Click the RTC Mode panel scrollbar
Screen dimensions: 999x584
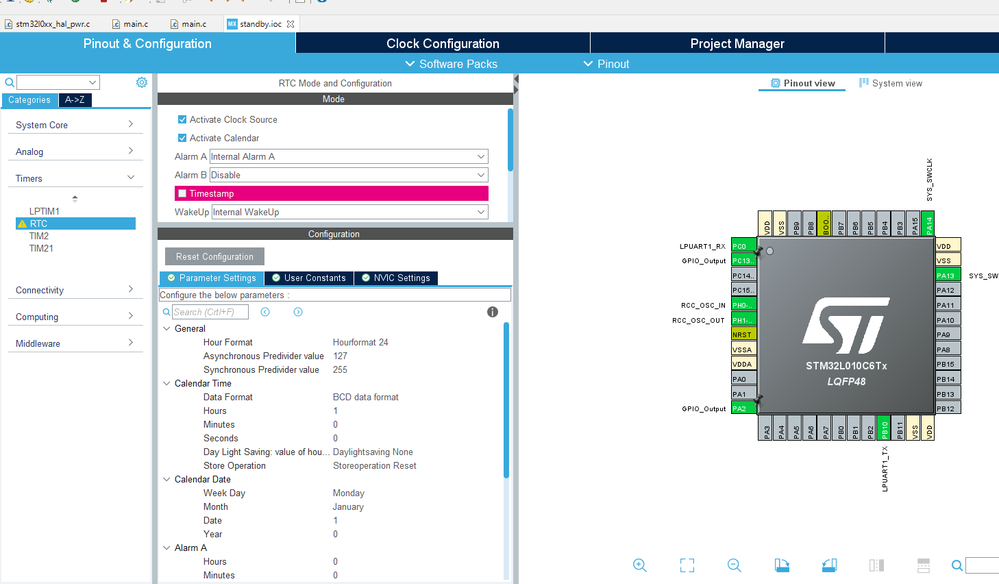[510, 139]
